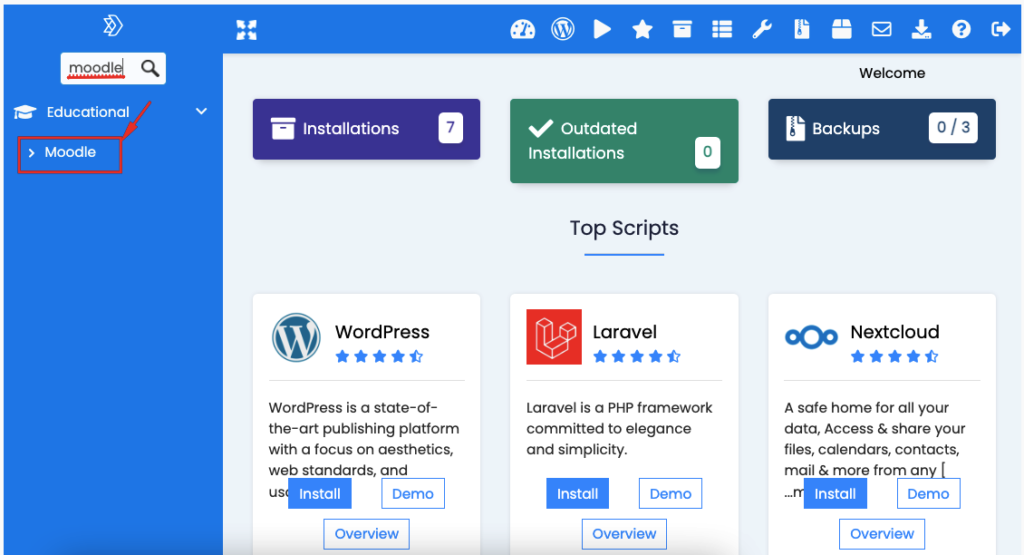This screenshot has width=1024, height=555.
Task: Open Nextcloud Overview
Action: pos(882,534)
